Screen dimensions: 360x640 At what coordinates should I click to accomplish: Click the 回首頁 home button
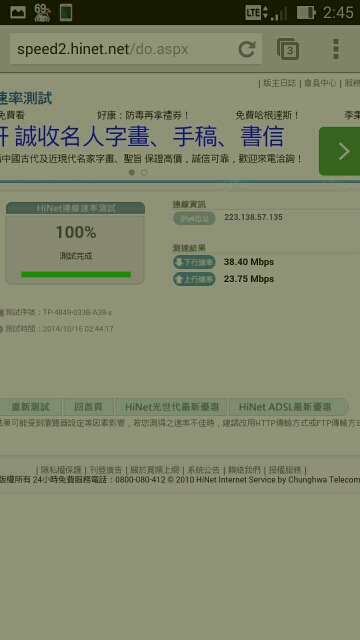(88, 407)
